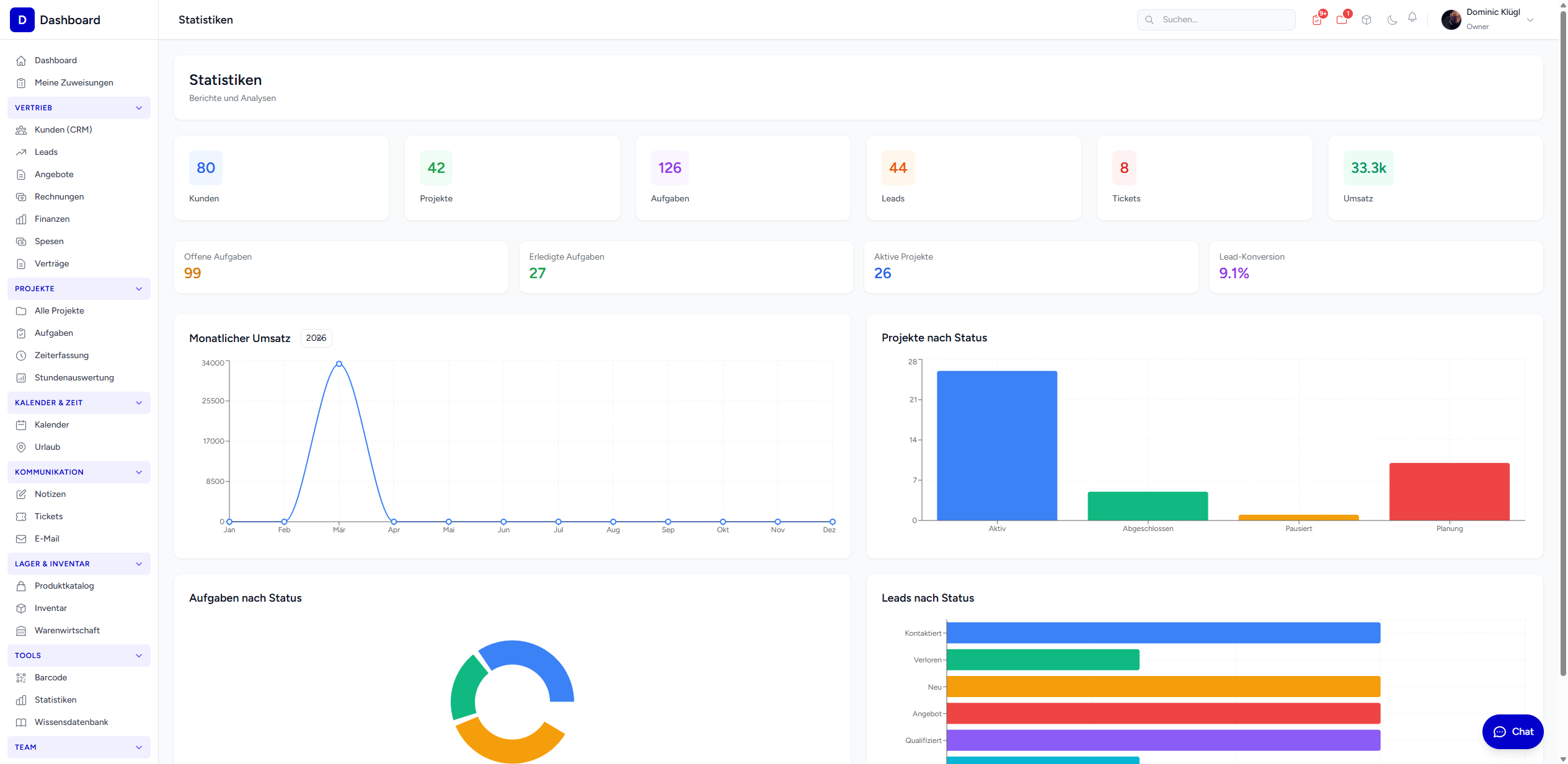The width and height of the screenshot is (1568, 764).
Task: Click the Inventar box icon
Action: pos(21,608)
